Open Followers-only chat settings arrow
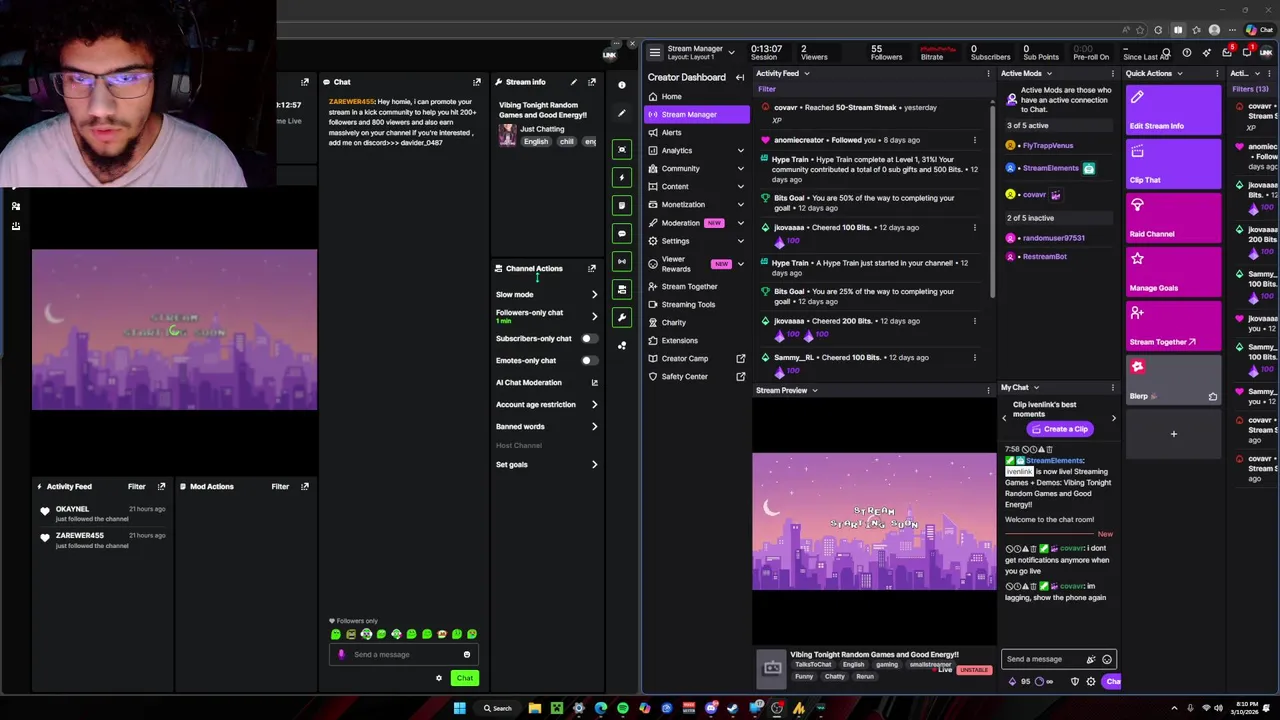Viewport: 1280px width, 720px height. (x=594, y=317)
